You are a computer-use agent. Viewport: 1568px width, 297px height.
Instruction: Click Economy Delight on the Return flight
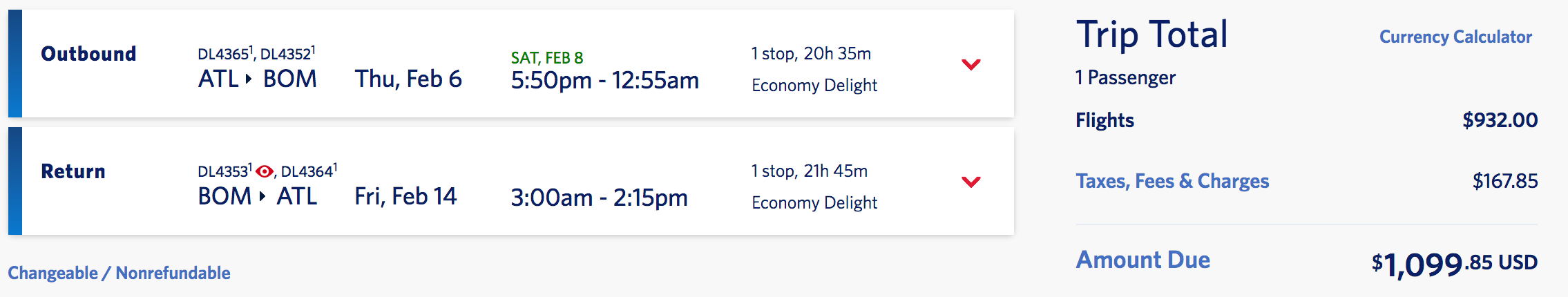814,203
